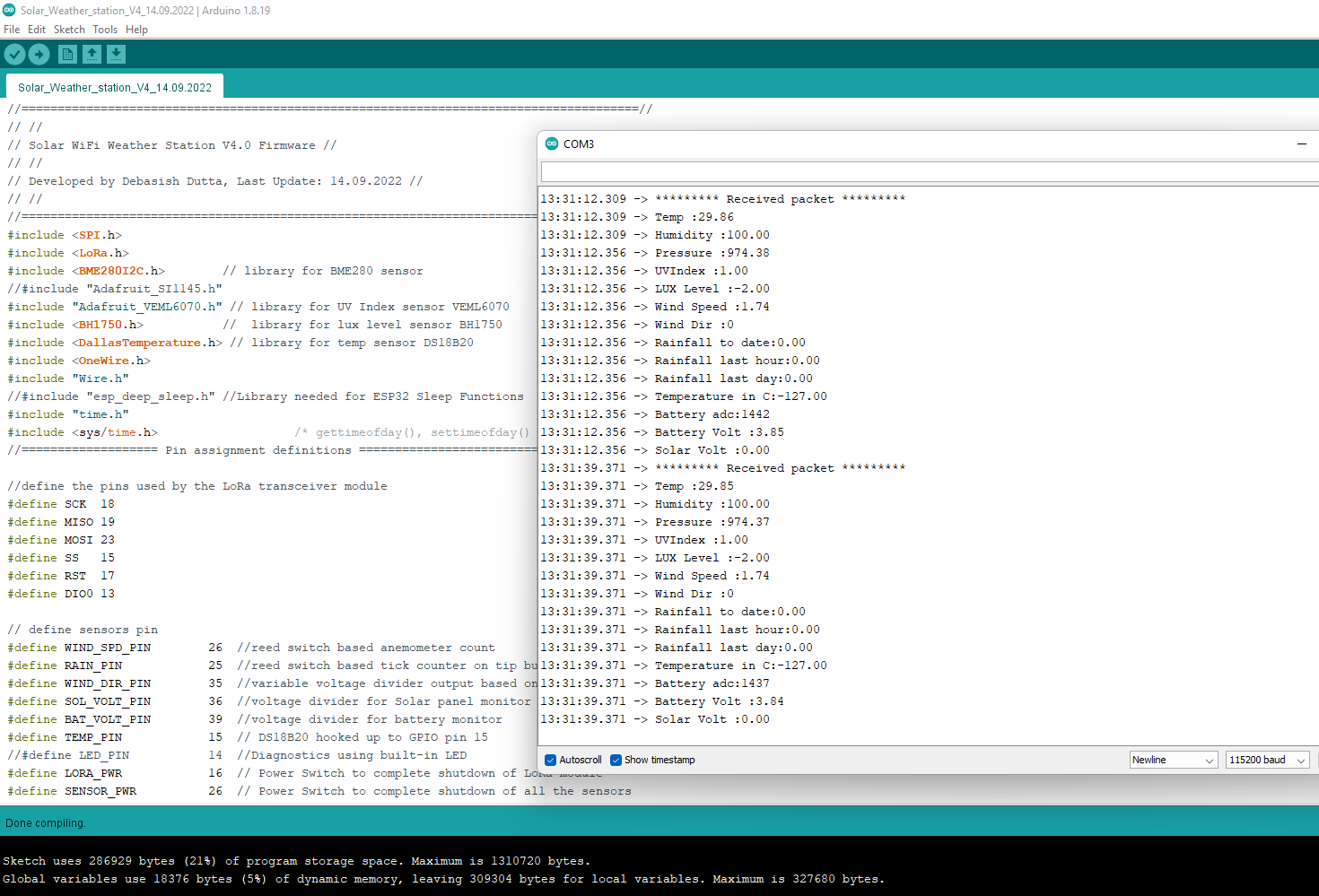Select the Solar_Weather_station_V4_14.09.2022 sketch tab
The width and height of the screenshot is (1319, 896).
115,87
